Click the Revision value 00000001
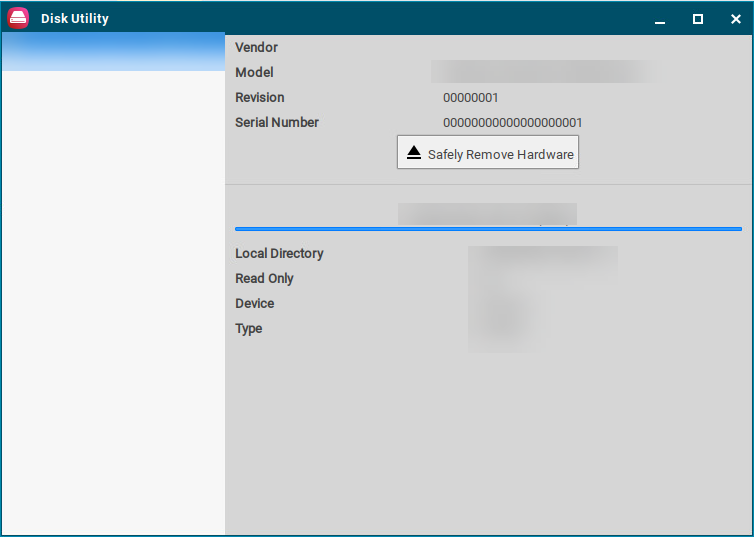 pos(470,98)
